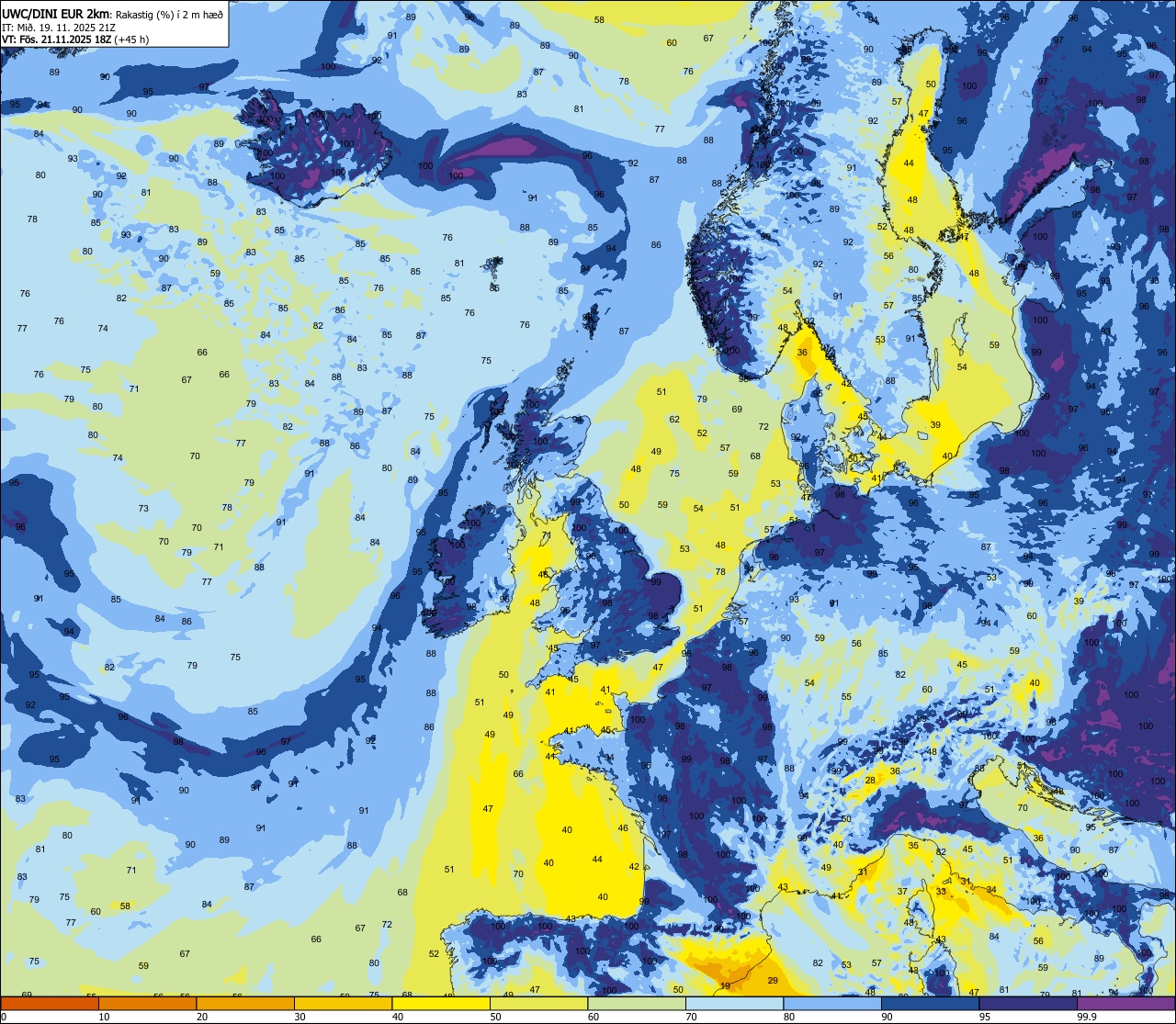The width and height of the screenshot is (1176, 1024).
Task: Click the legend tick label "10"
Action: (x=103, y=1017)
